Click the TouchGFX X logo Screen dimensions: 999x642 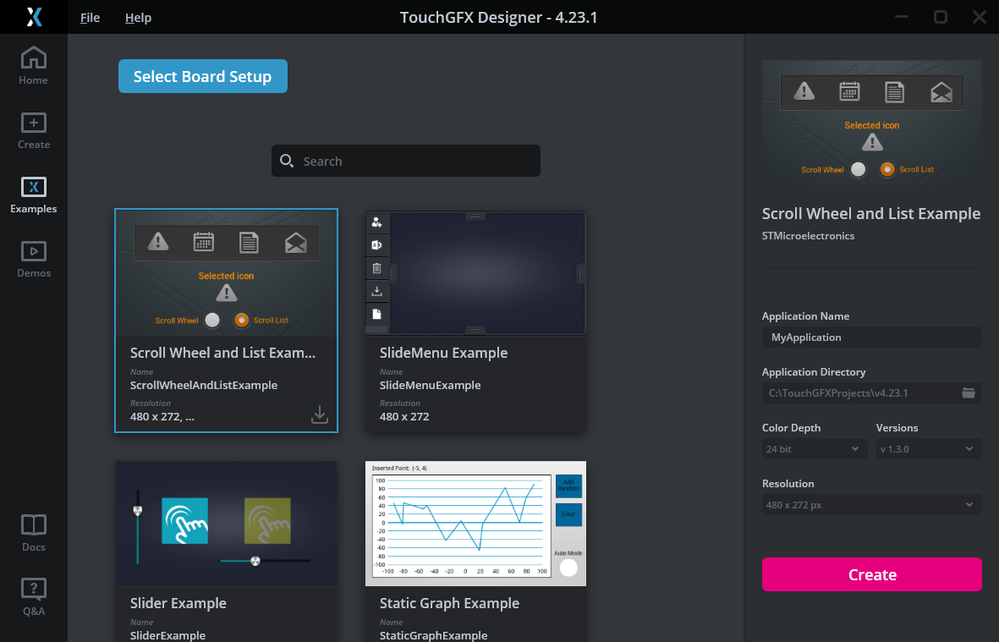[34, 17]
